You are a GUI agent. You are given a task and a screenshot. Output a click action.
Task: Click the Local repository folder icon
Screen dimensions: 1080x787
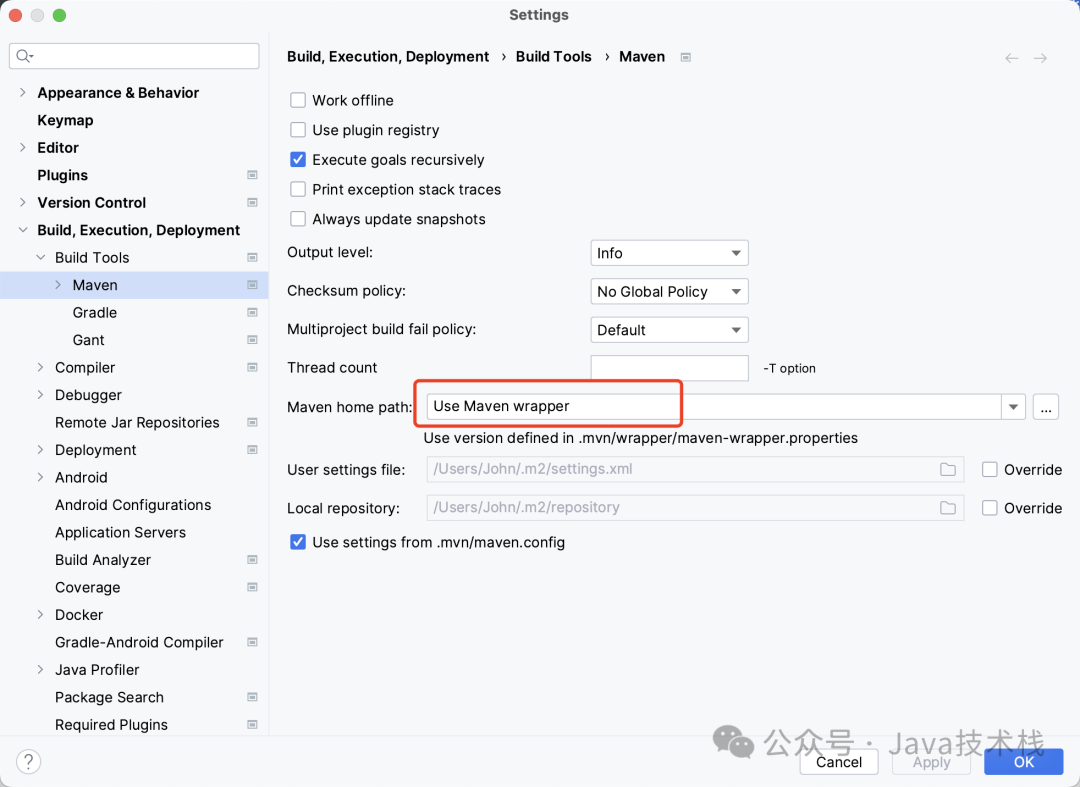click(x=948, y=507)
